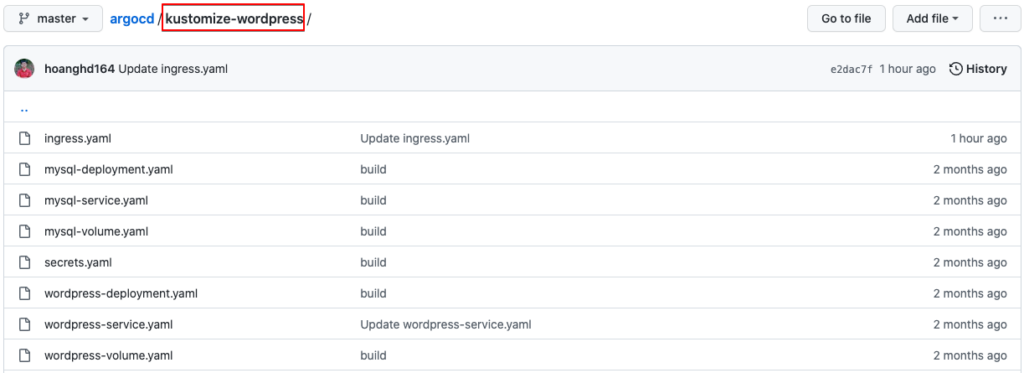
Task: Open the ingress.yaml file
Action: (x=78, y=138)
